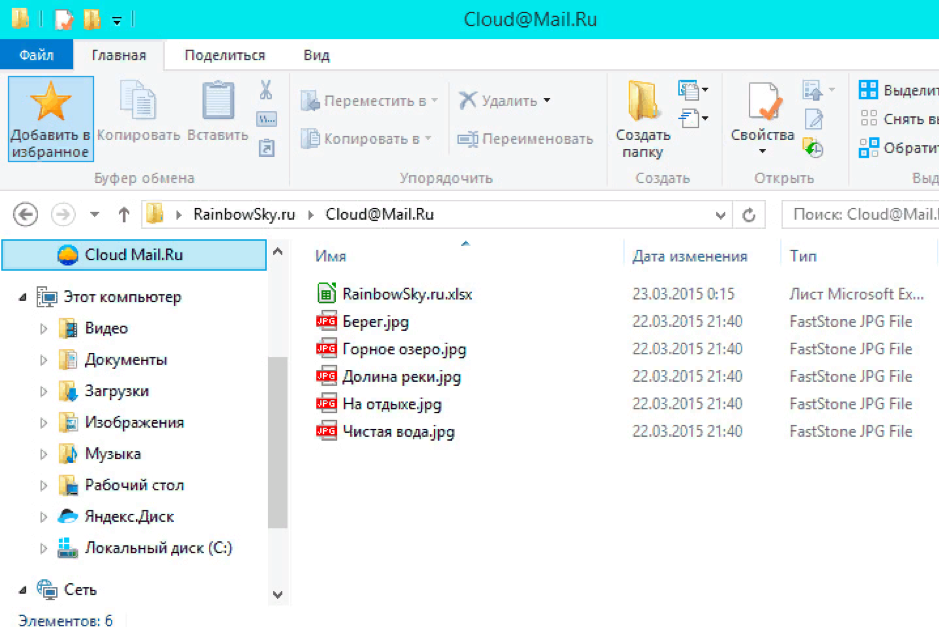Select Cloud Mail.Ru in navigation pane
Image resolution: width=939 pixels, height=627 pixels.
click(x=134, y=255)
